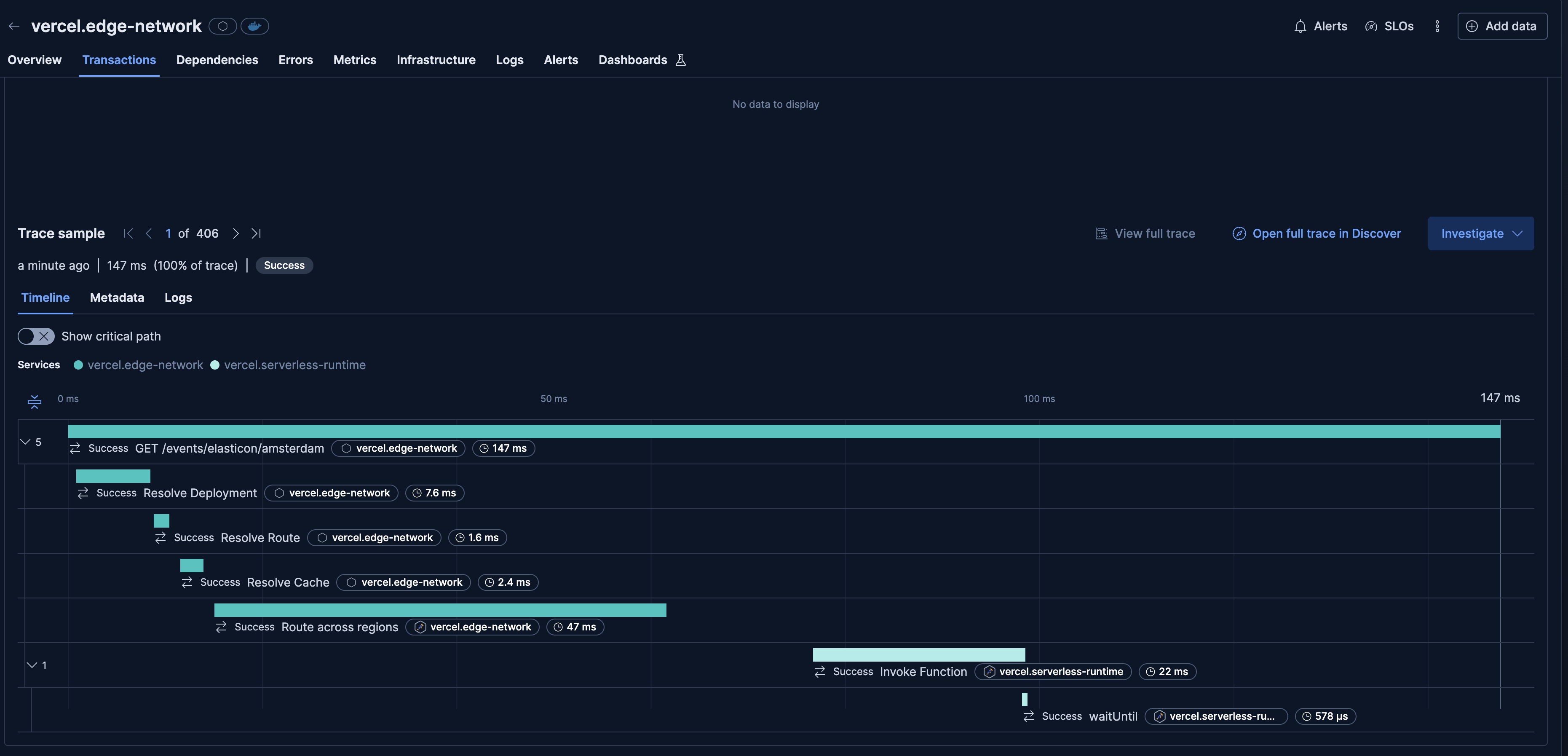Click span icon beside Resolve Deployment
The height and width of the screenshot is (756, 1568).
click(x=83, y=493)
